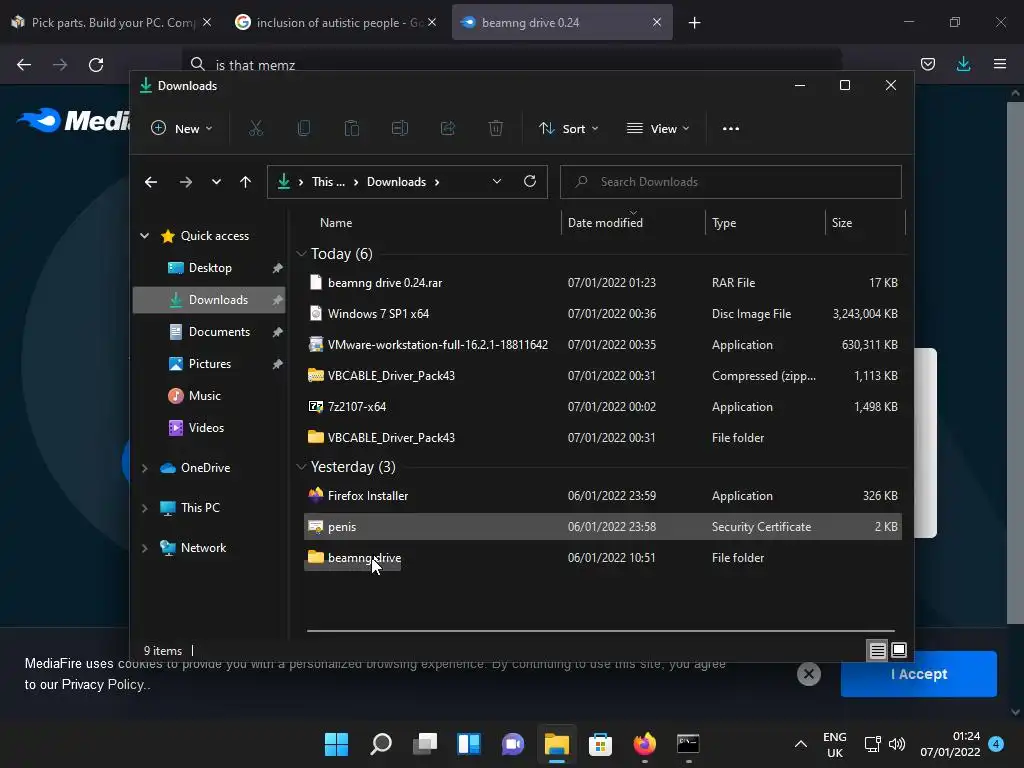Click Firefox browser back arrow
The height and width of the screenshot is (768, 1024).
24,65
